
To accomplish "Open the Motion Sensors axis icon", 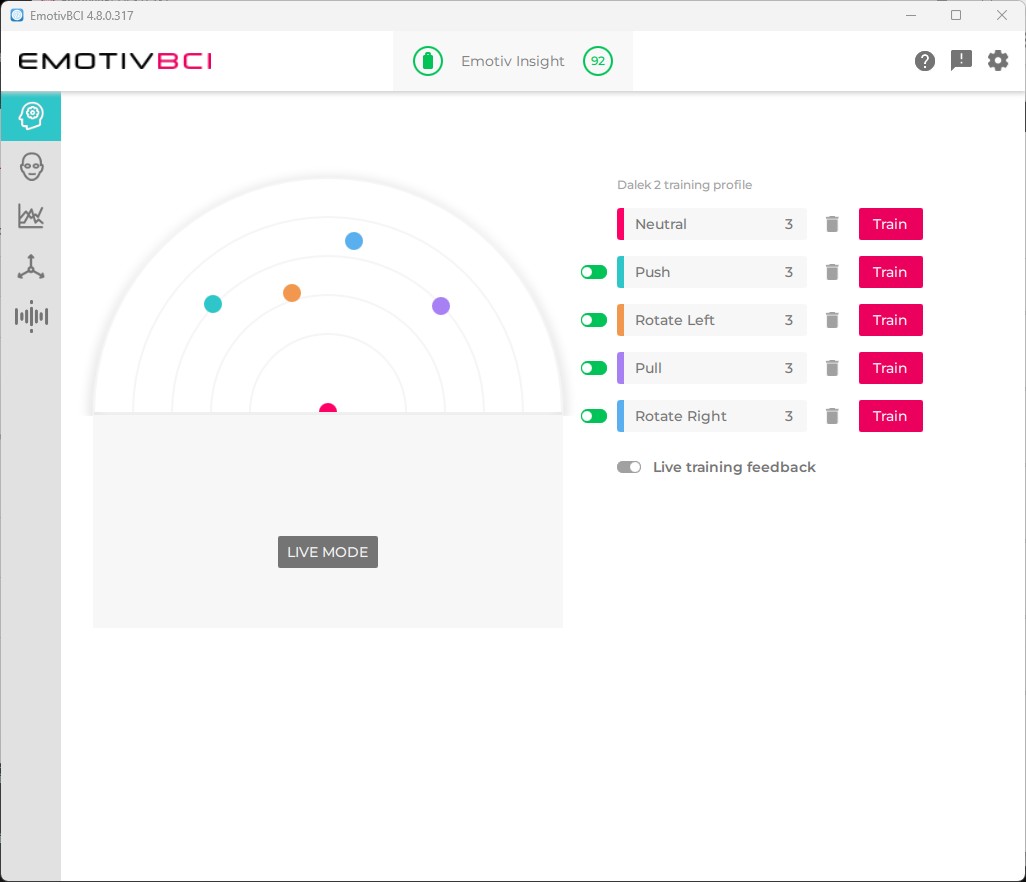I will point(31,267).
